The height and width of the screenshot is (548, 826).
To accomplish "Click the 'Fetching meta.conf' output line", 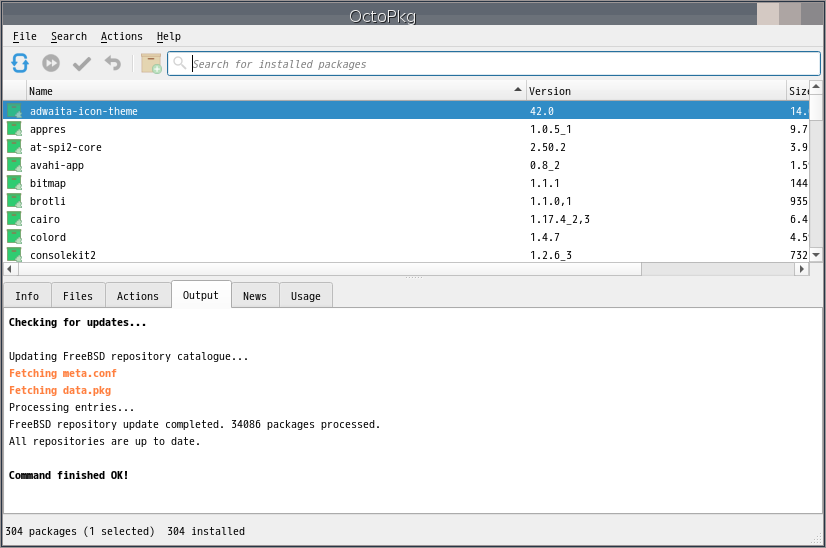I will 63,373.
